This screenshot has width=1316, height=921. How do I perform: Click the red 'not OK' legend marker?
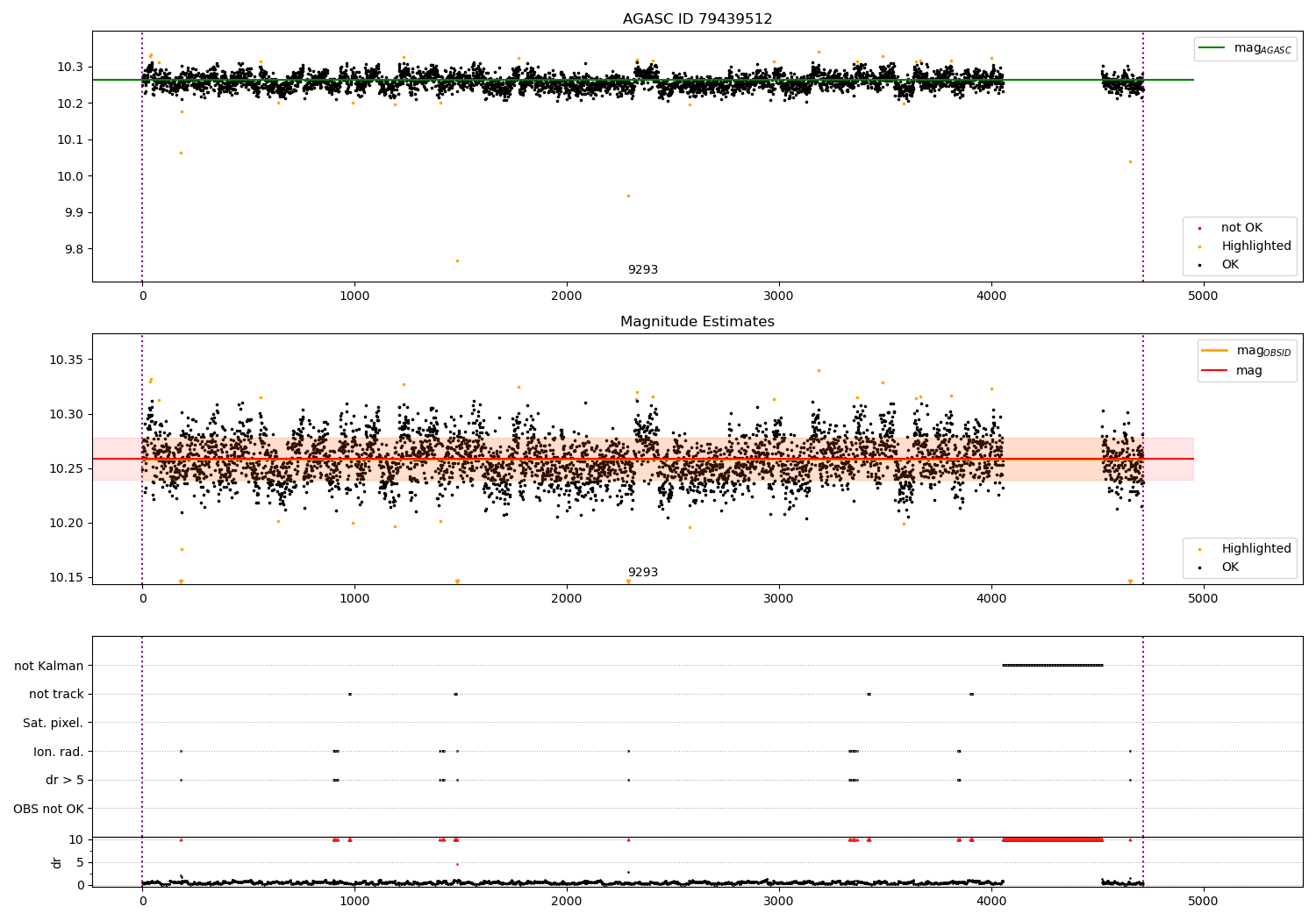click(x=1199, y=228)
